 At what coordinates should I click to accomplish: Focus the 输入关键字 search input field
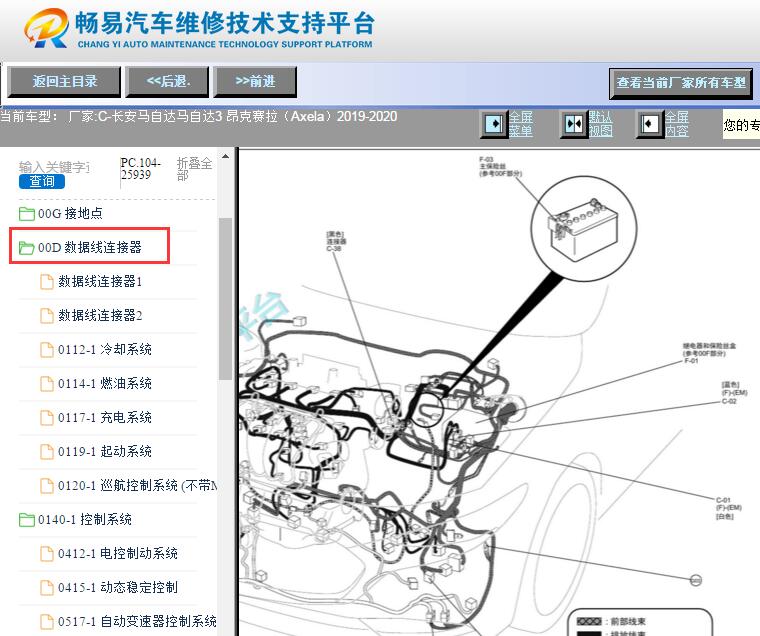(x=54, y=167)
